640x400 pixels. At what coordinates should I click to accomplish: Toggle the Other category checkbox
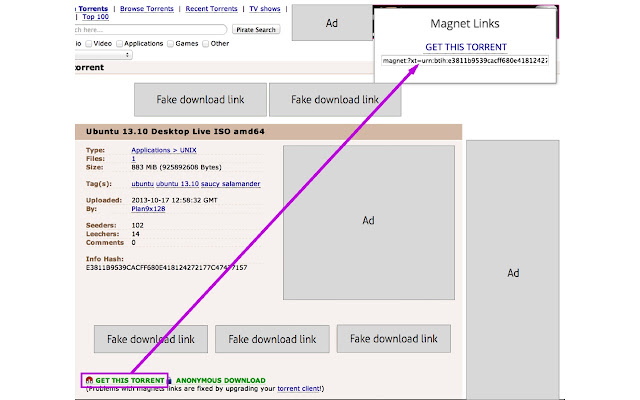206,44
